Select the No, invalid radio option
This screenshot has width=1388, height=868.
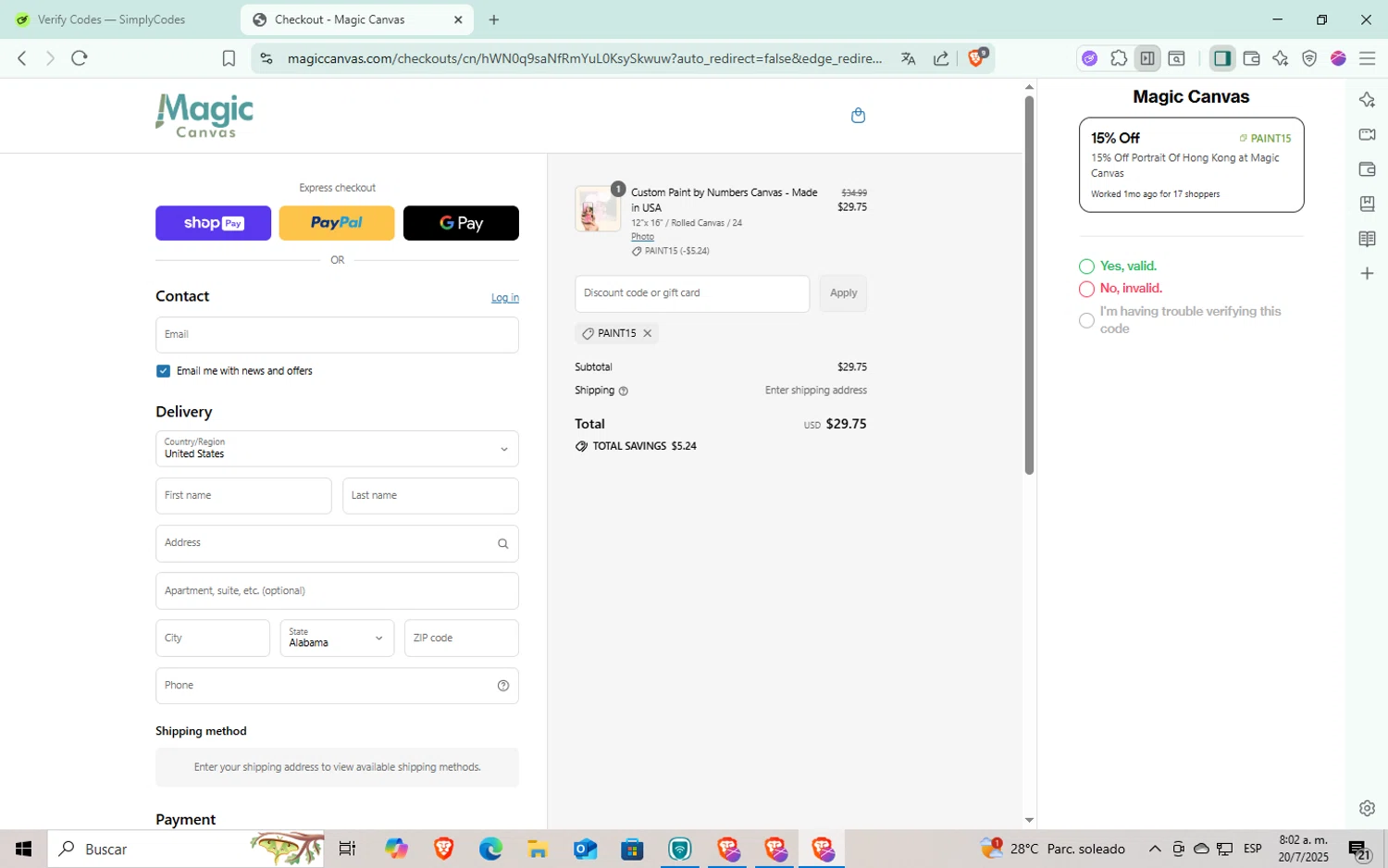tap(1086, 289)
